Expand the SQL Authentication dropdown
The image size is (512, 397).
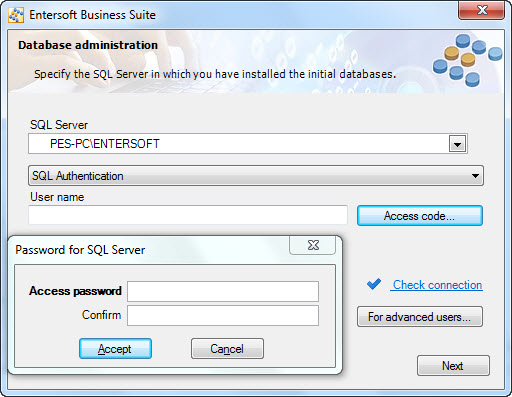tap(256, 176)
